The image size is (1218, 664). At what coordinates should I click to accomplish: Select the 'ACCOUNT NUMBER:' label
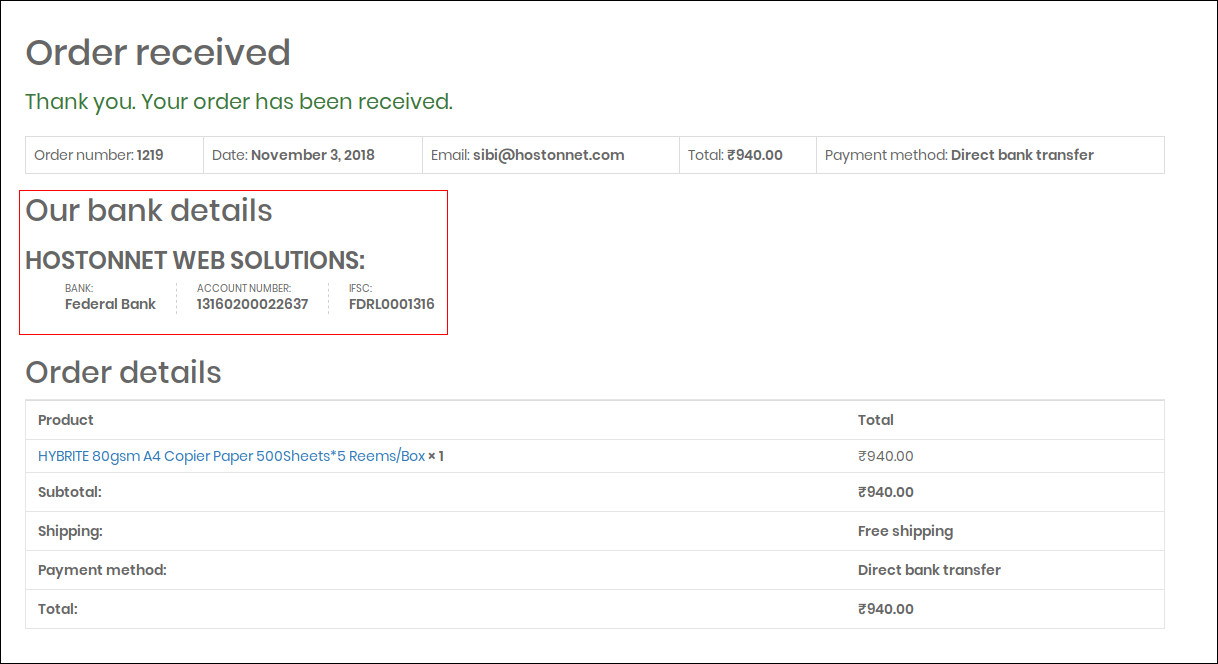tap(244, 288)
